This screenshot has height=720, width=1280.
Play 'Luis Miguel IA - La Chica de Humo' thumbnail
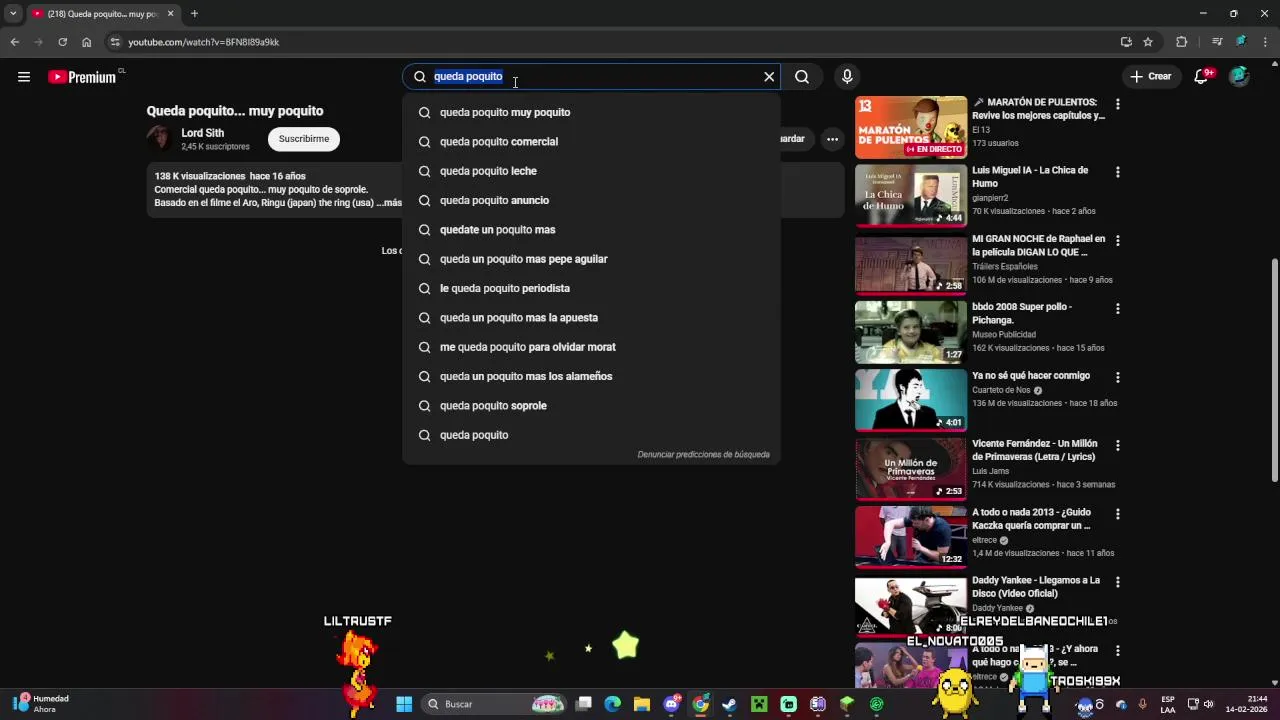tap(911, 195)
